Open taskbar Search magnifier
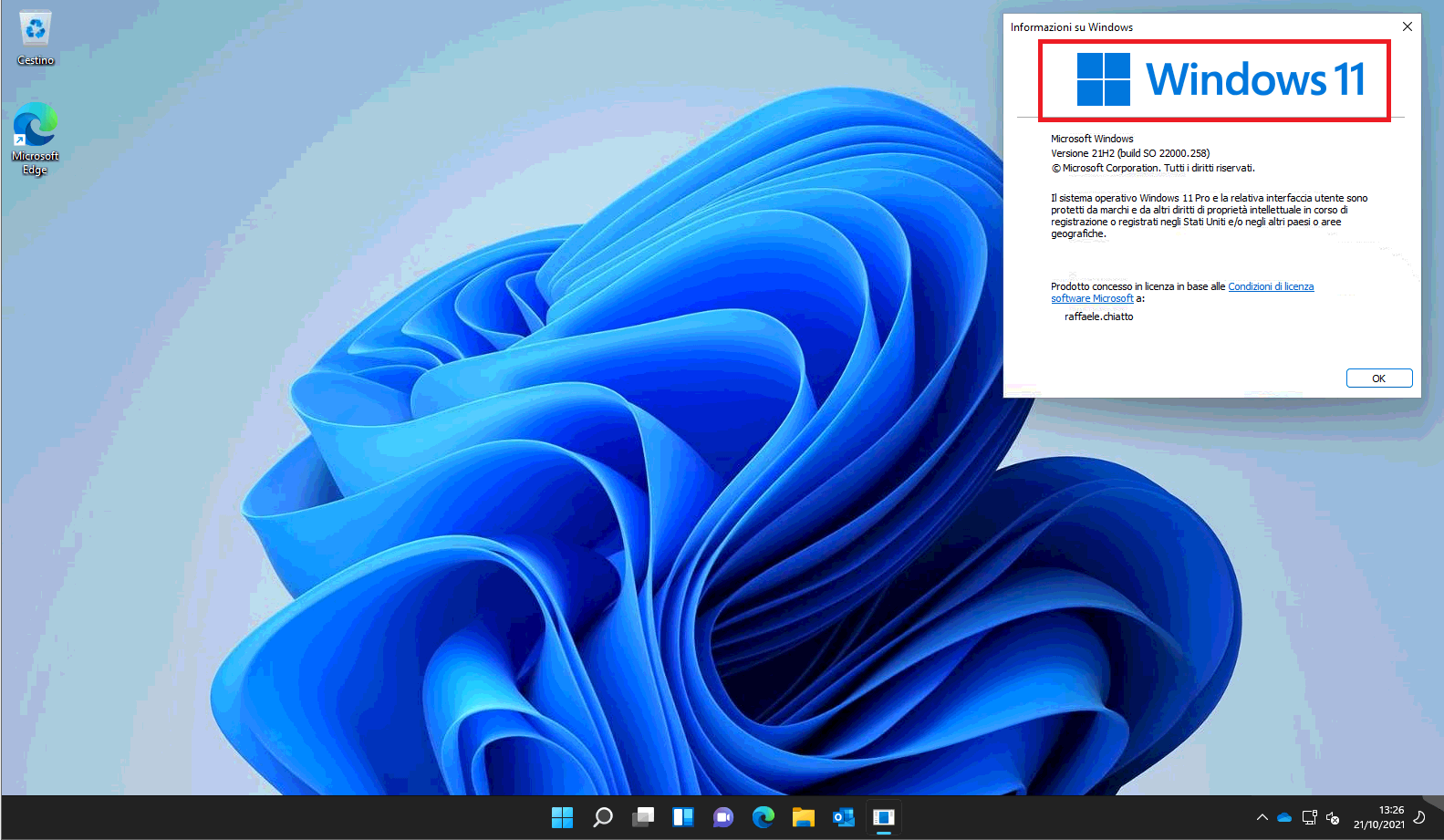 point(603,817)
